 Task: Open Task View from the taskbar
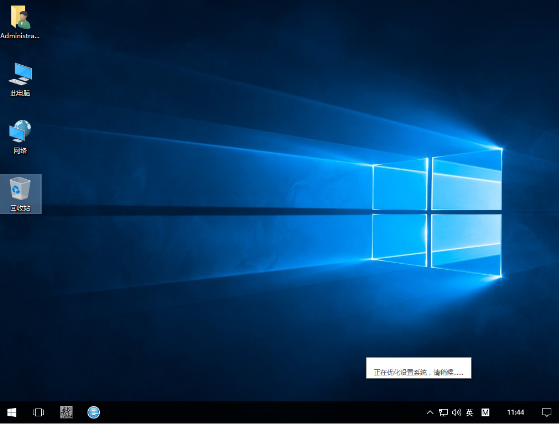coord(39,413)
